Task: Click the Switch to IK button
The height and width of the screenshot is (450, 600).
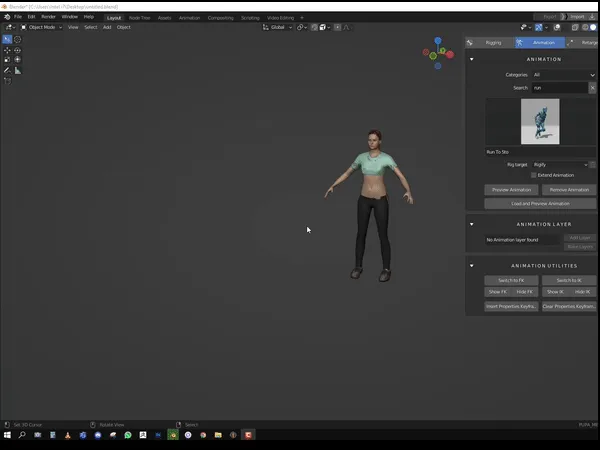Action: coord(569,280)
